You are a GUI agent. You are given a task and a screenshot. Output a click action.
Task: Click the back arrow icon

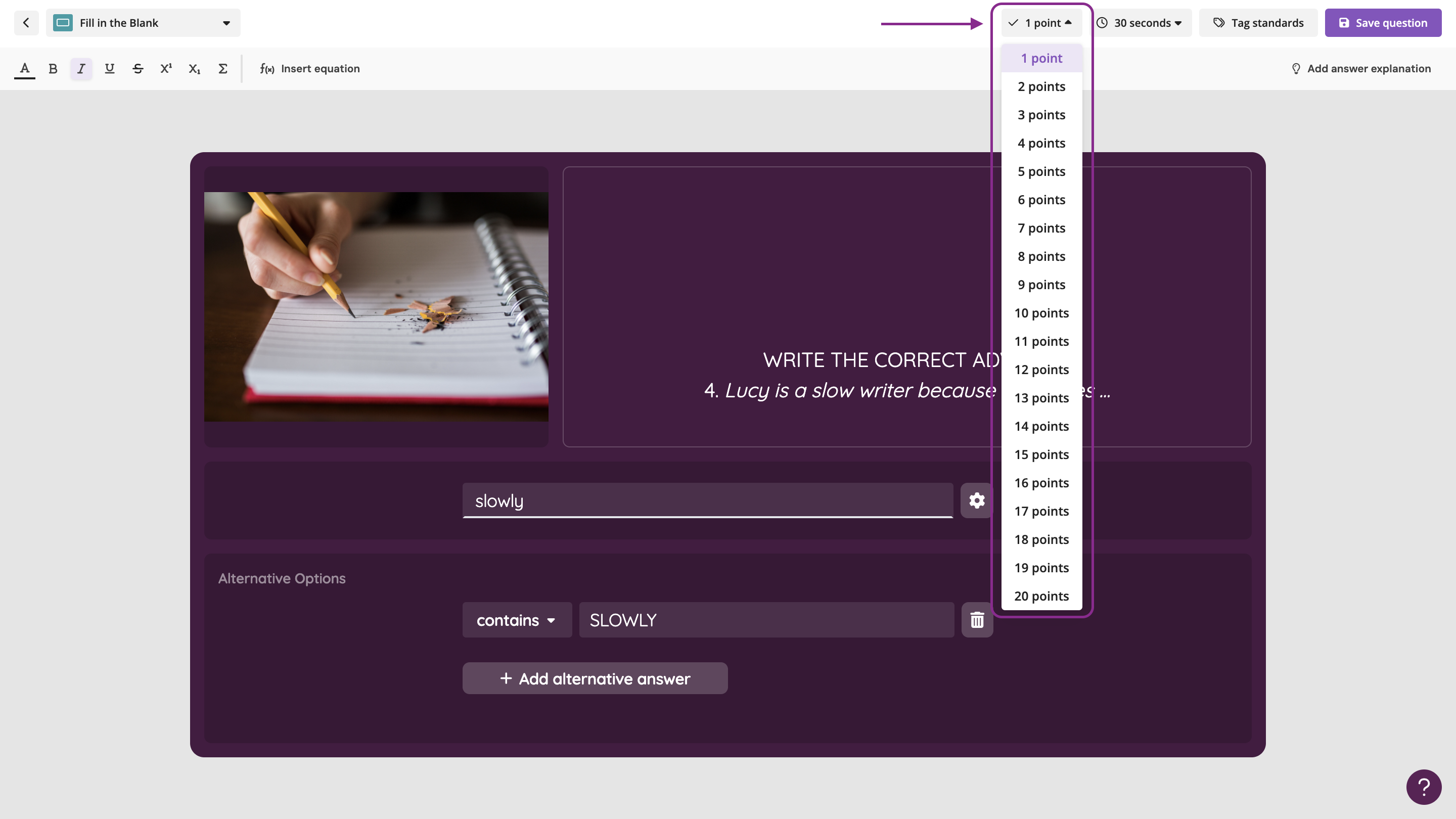pyautogui.click(x=26, y=23)
